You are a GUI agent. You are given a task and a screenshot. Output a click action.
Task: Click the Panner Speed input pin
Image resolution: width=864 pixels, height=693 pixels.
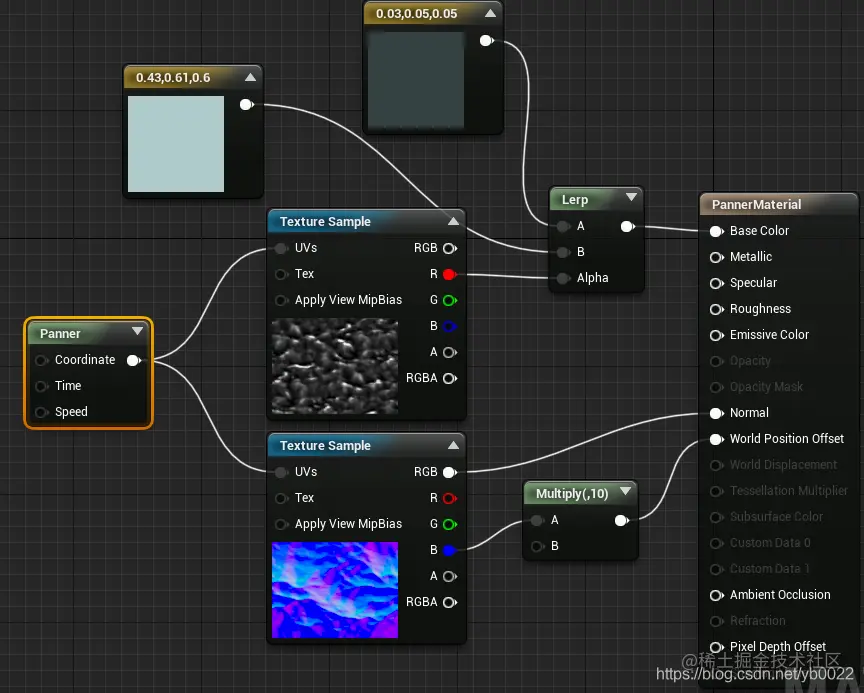click(x=41, y=412)
